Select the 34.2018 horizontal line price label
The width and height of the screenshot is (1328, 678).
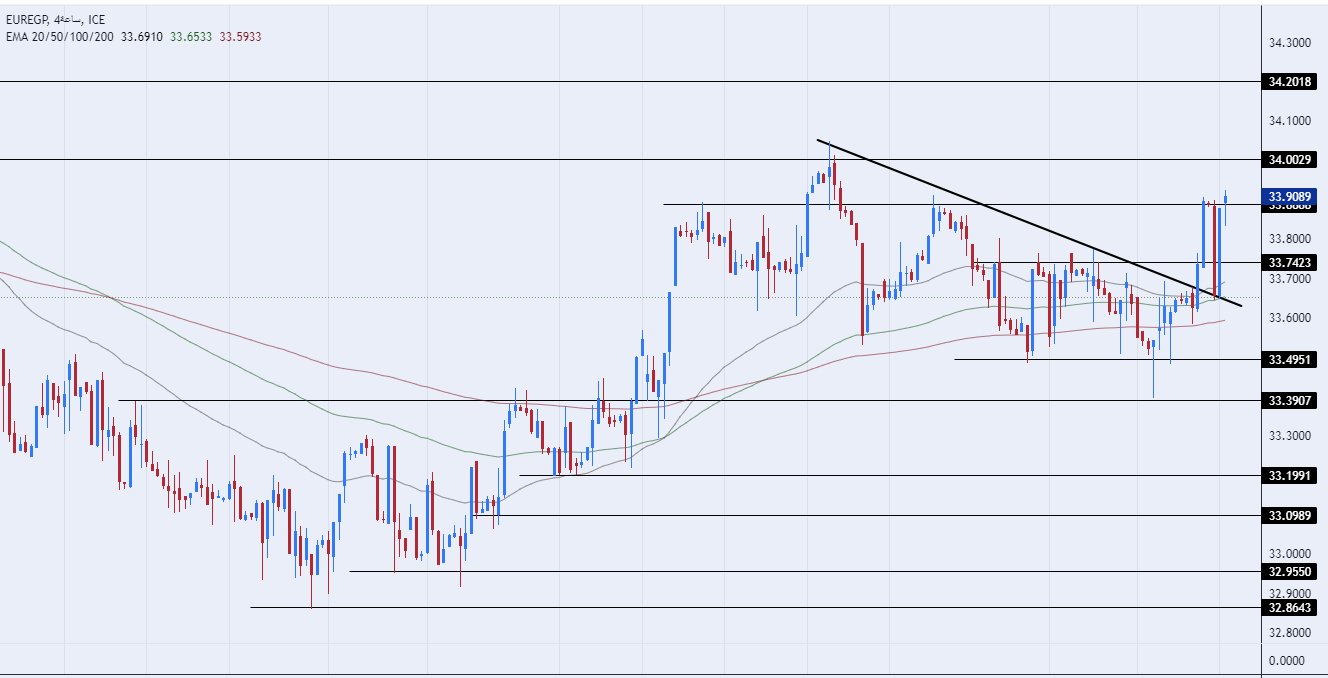pyautogui.click(x=1289, y=82)
